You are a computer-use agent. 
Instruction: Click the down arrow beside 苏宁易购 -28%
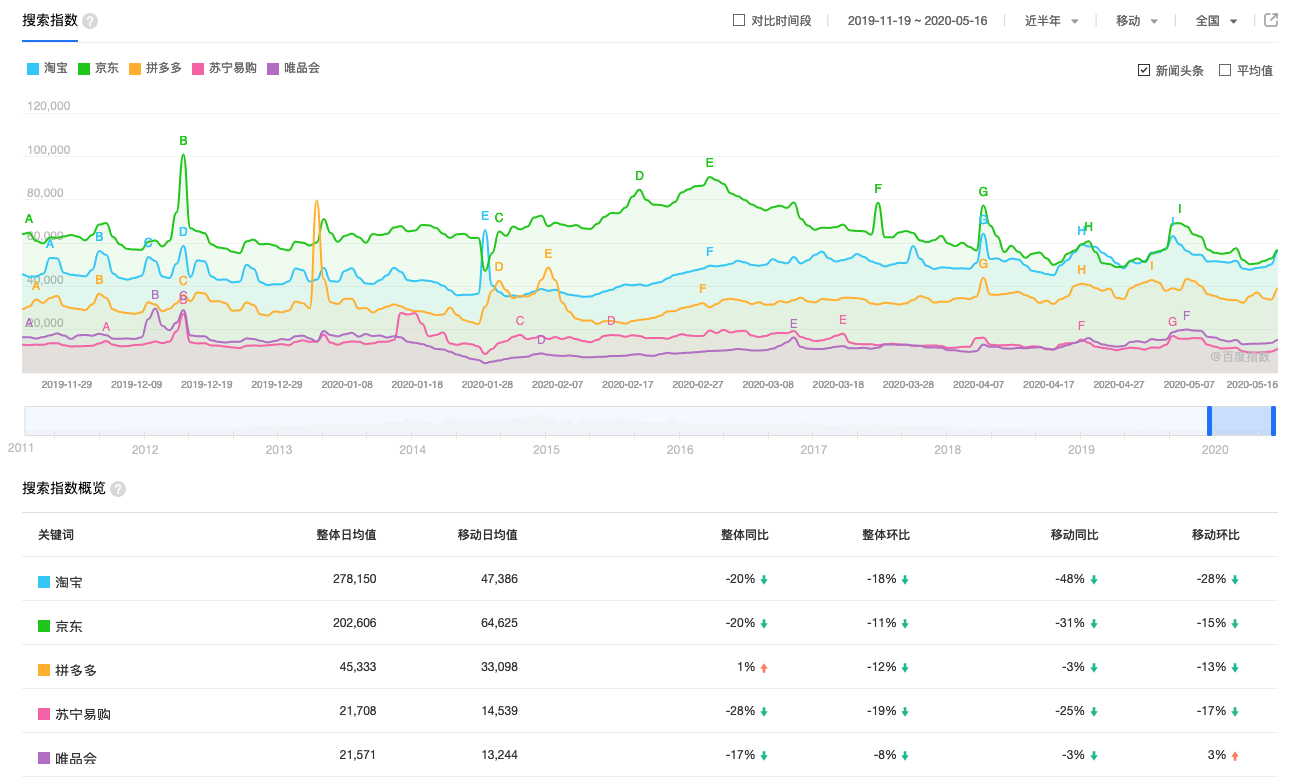tap(764, 712)
